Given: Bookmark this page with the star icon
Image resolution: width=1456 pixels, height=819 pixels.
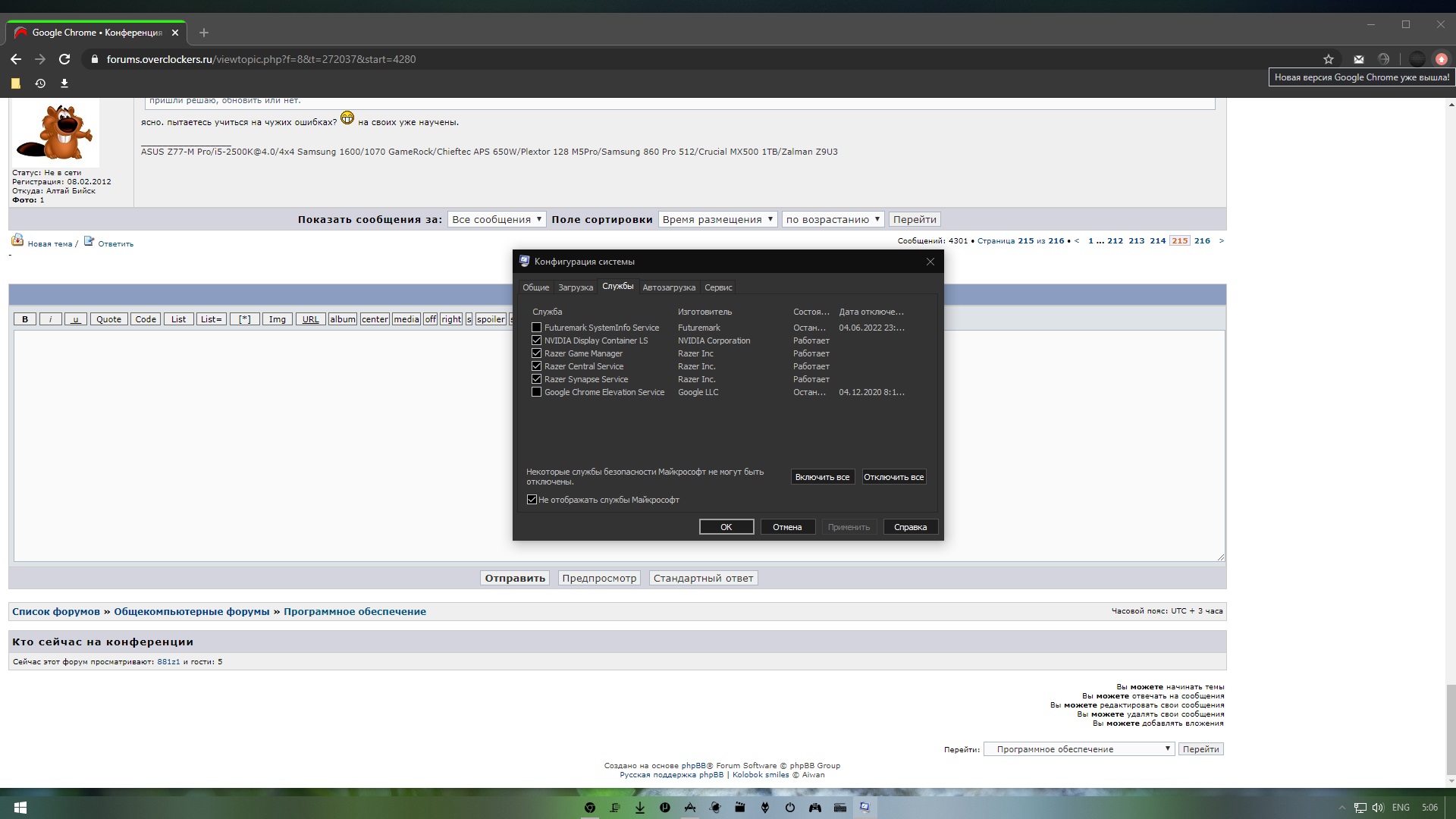Looking at the screenshot, I should (x=1329, y=59).
